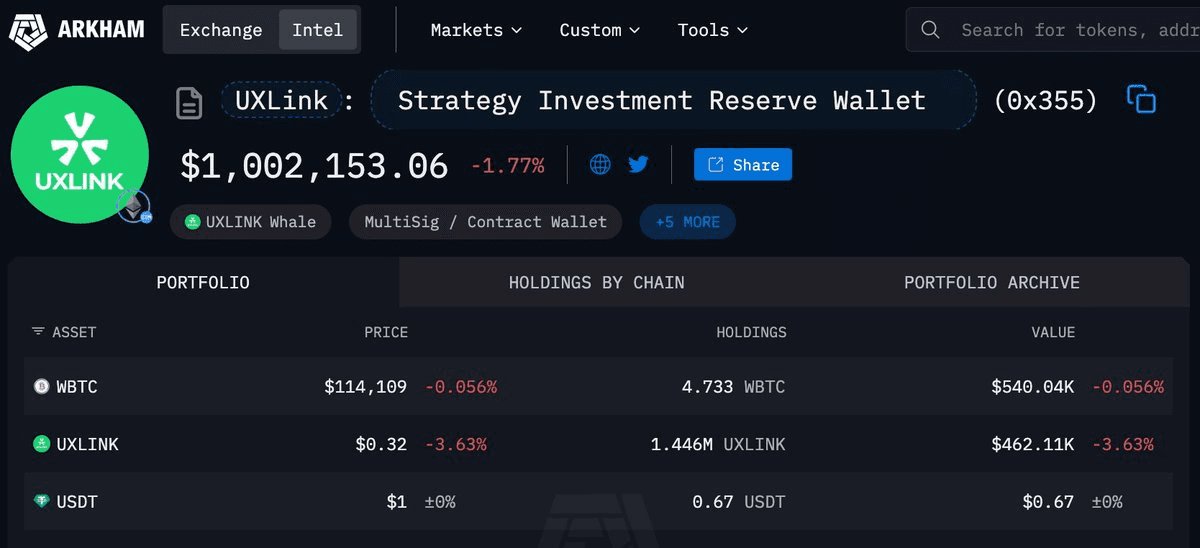Click the UXLINK green entity logo
The height and width of the screenshot is (548, 1200).
pos(79,153)
